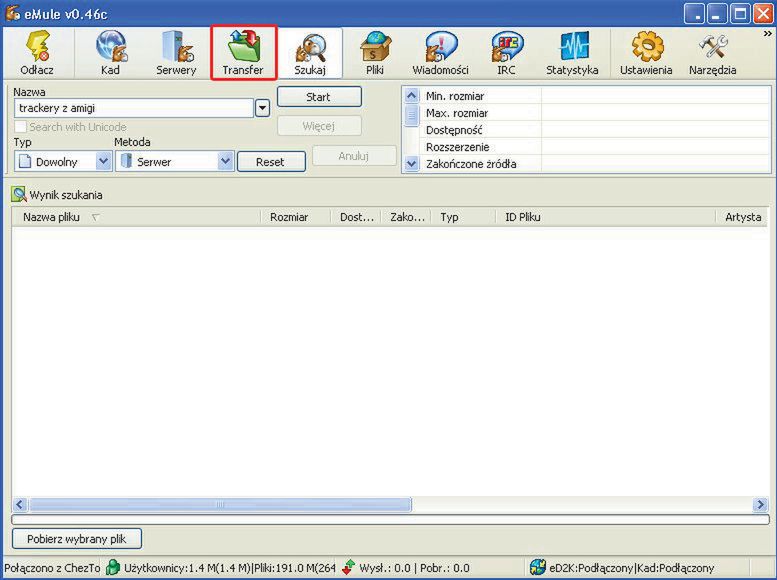Click horizontal scrollbar right arrow
The image size is (777, 580).
760,505
